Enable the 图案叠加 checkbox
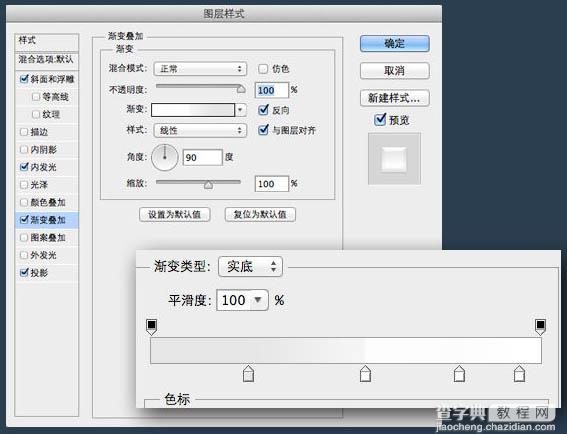This screenshot has height=434, width=567. tap(24, 237)
